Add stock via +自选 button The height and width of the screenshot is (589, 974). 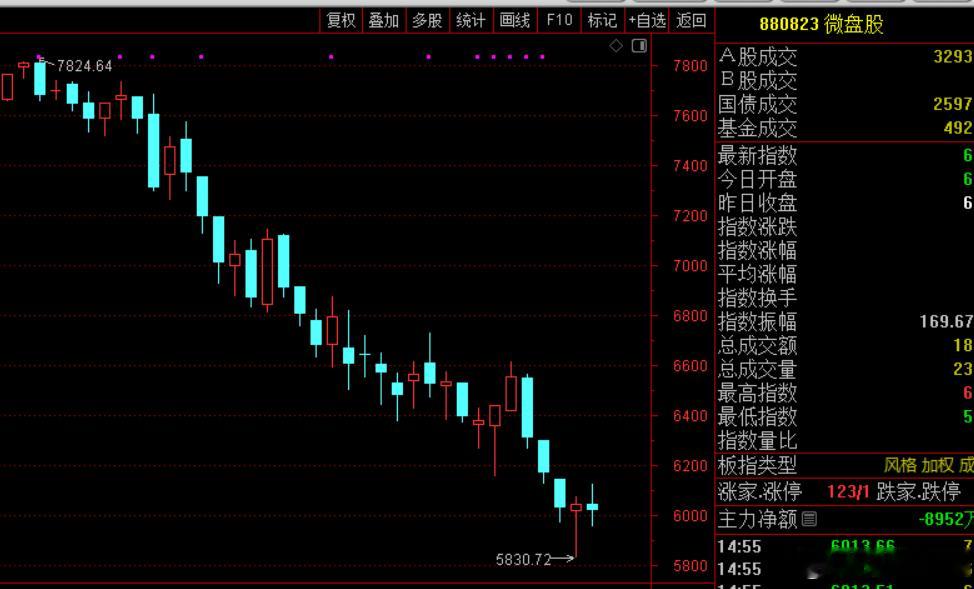(x=647, y=21)
